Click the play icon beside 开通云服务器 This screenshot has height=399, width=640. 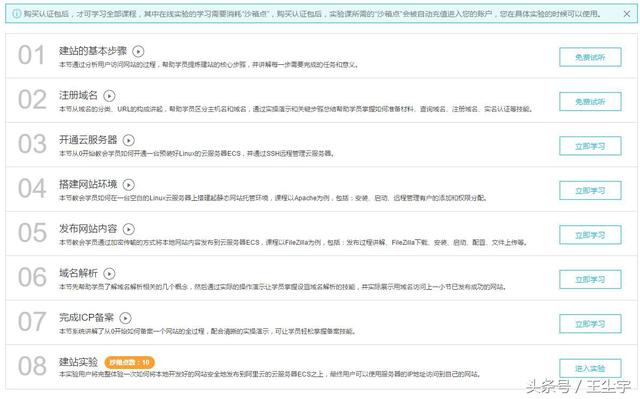[129, 140]
